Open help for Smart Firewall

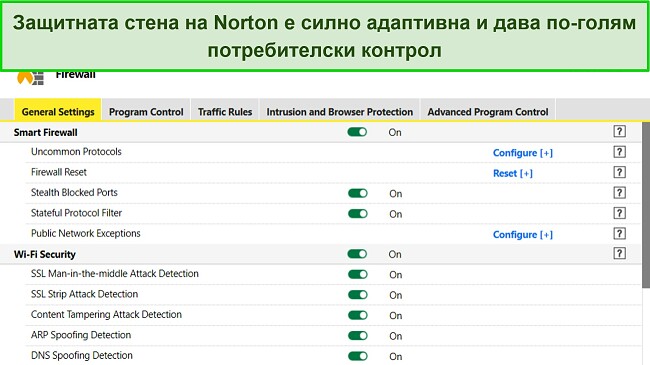pyautogui.click(x=619, y=131)
